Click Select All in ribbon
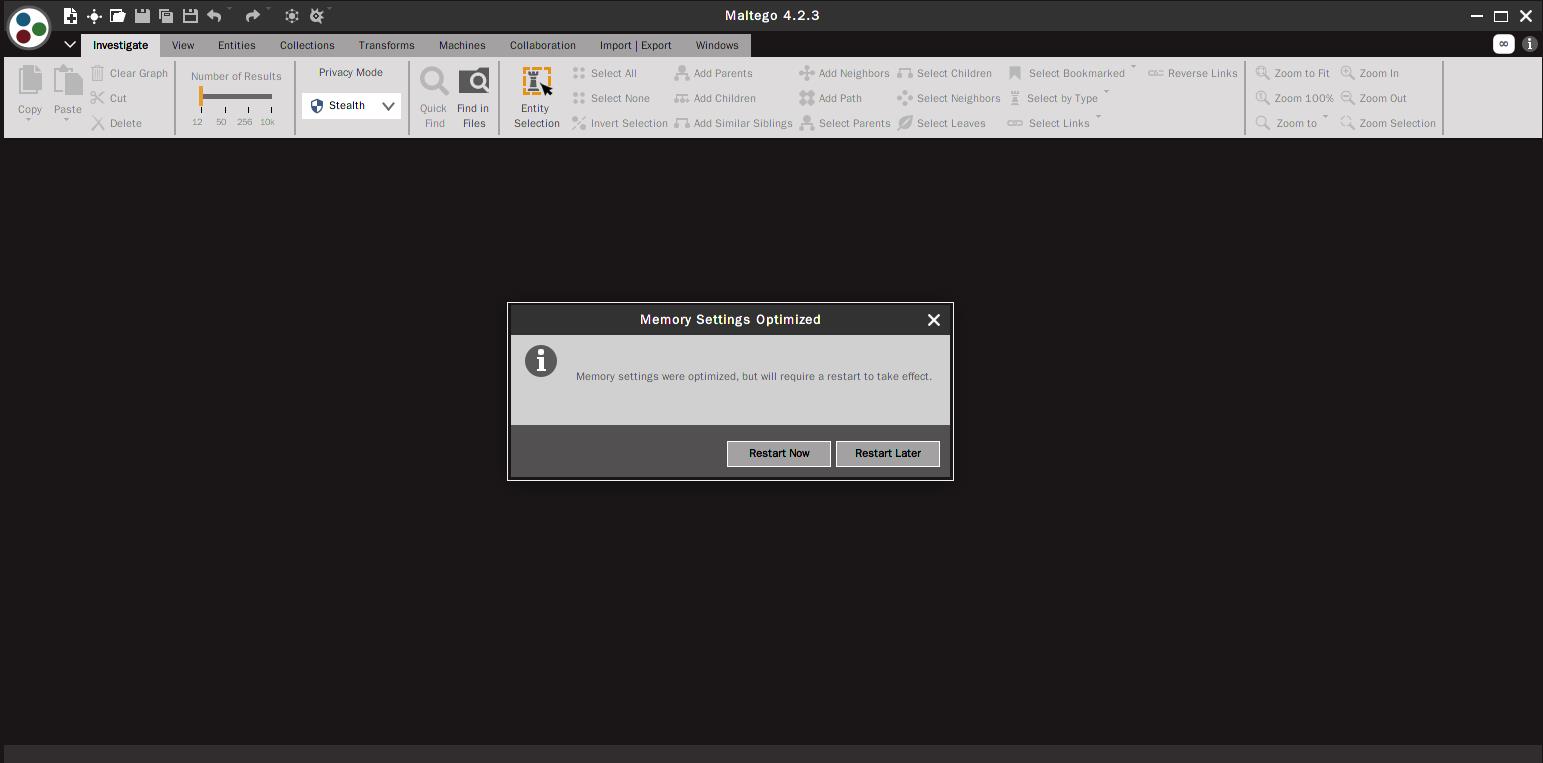 coord(605,73)
